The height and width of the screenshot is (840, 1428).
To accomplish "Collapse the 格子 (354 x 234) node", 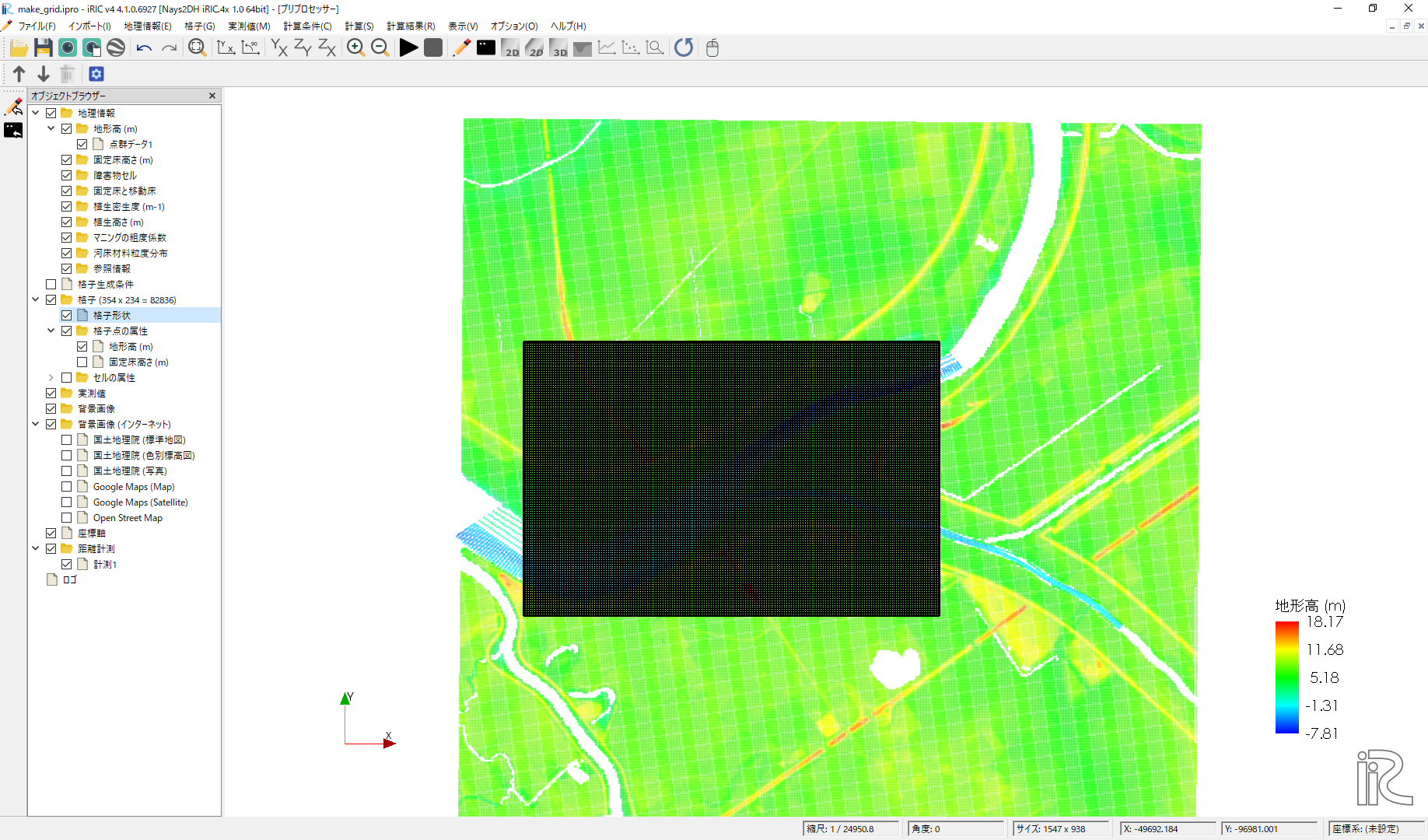I will pos(36,300).
